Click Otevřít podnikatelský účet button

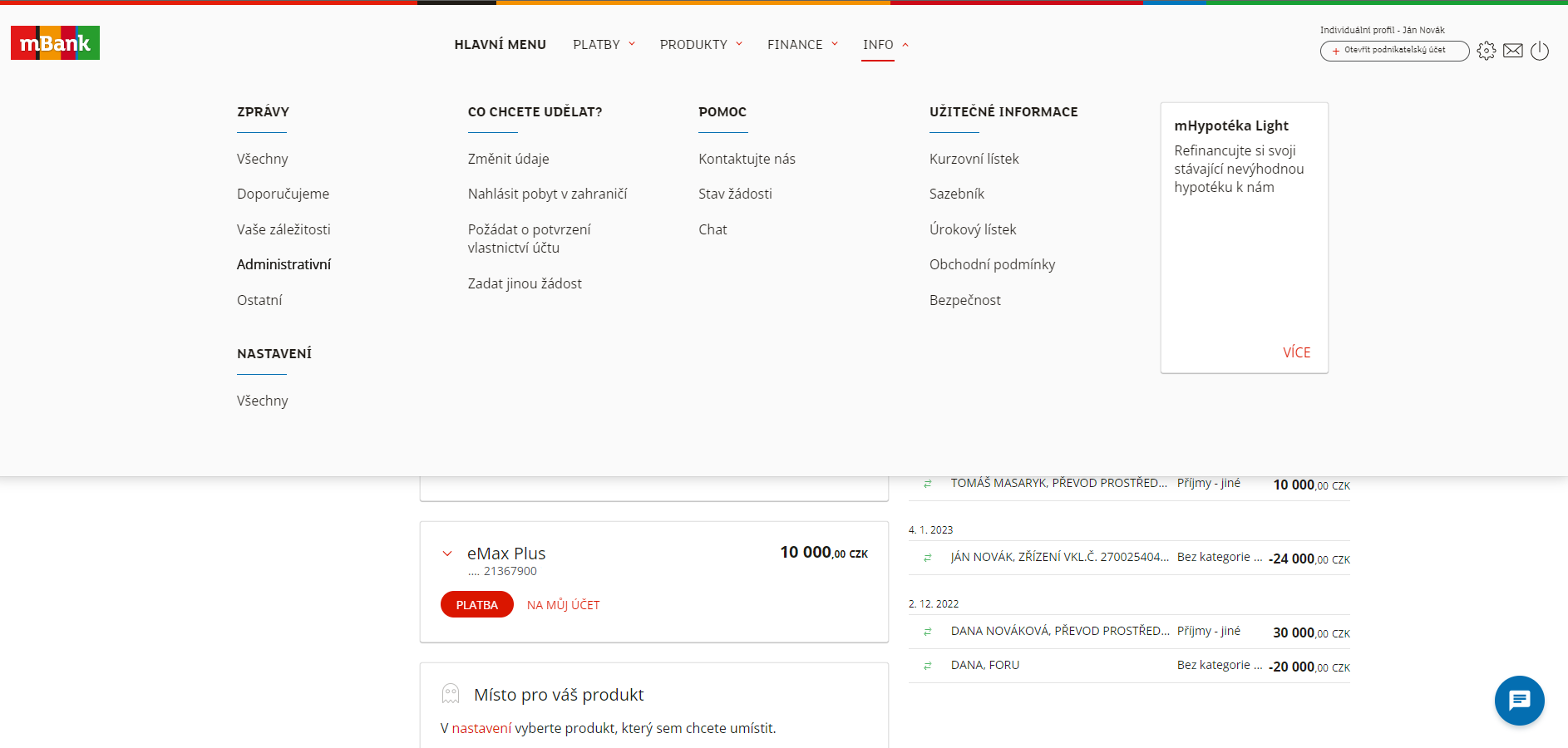(x=1394, y=51)
